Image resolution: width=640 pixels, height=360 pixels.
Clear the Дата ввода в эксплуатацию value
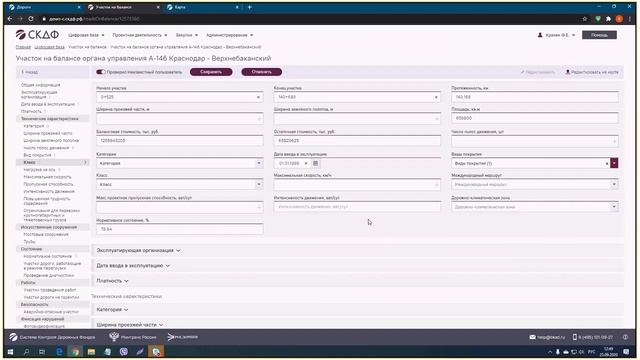click(306, 163)
